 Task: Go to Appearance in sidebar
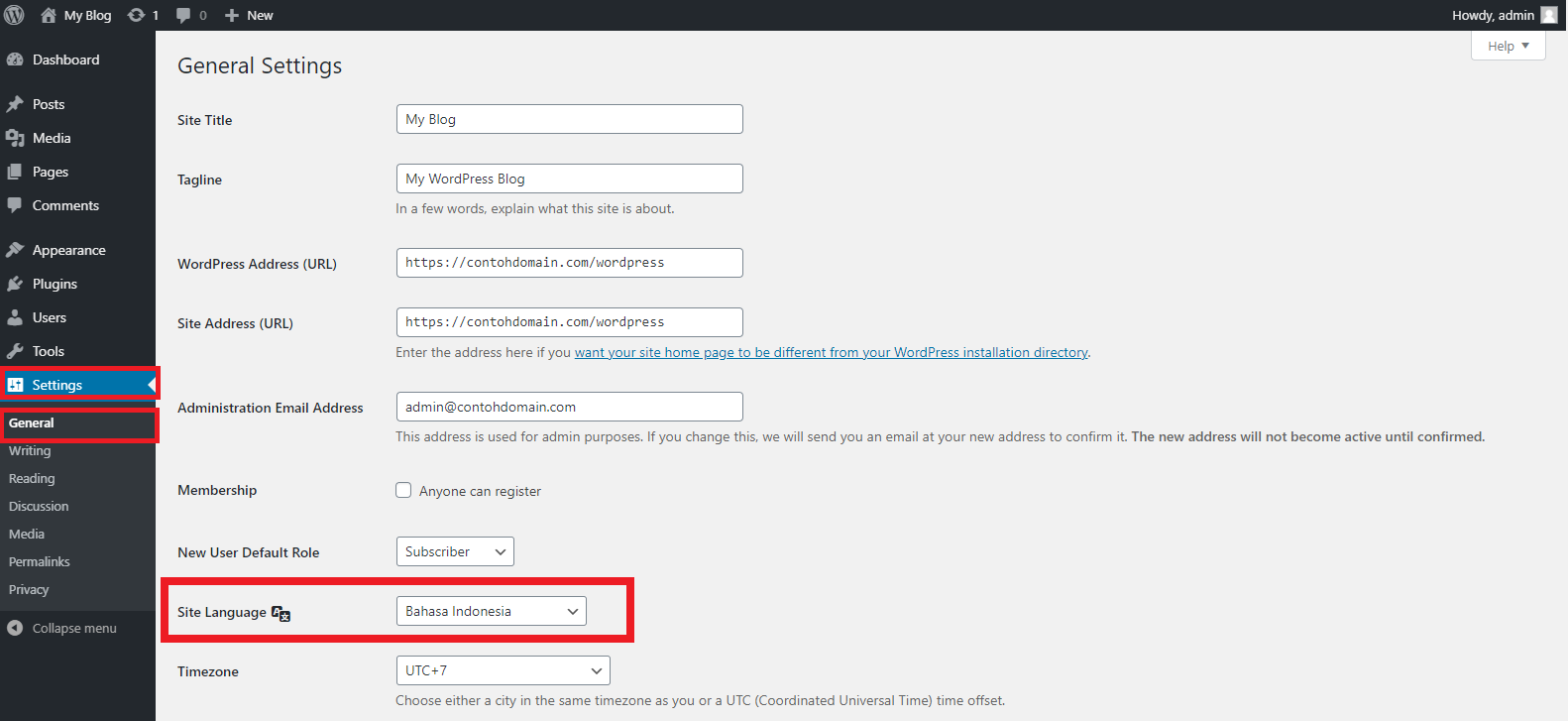pyautogui.click(x=68, y=250)
